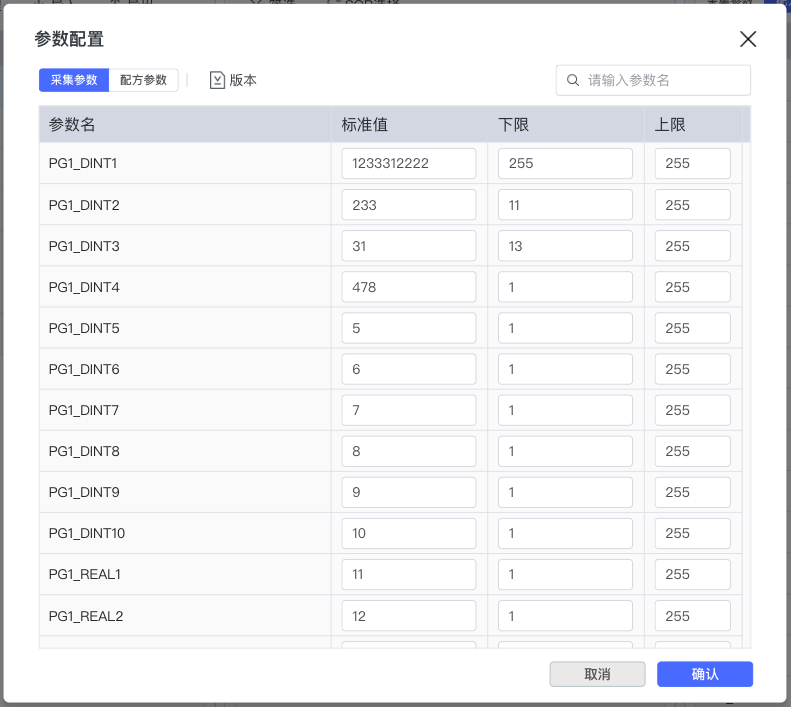The width and height of the screenshot is (791, 707).
Task: Click the PG1_REAL2 下限 input field
Action: point(565,616)
